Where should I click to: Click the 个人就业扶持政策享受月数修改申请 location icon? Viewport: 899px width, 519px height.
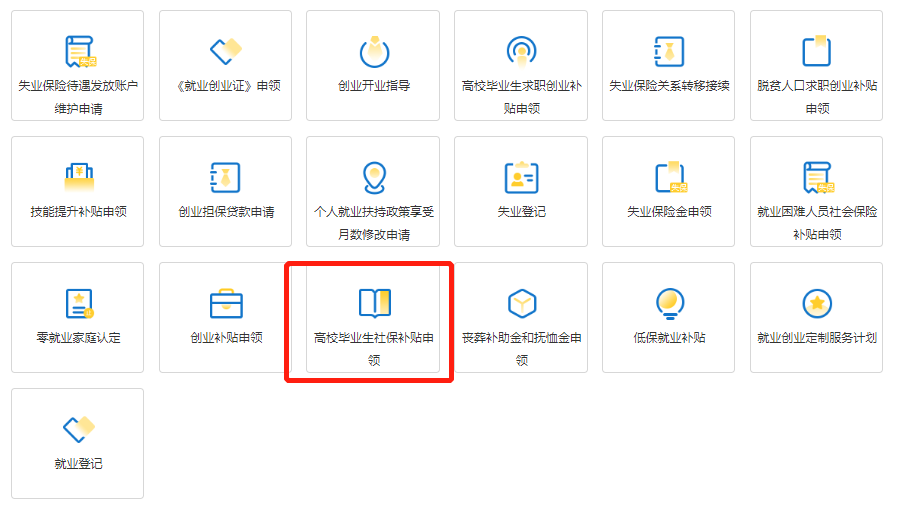tap(374, 178)
